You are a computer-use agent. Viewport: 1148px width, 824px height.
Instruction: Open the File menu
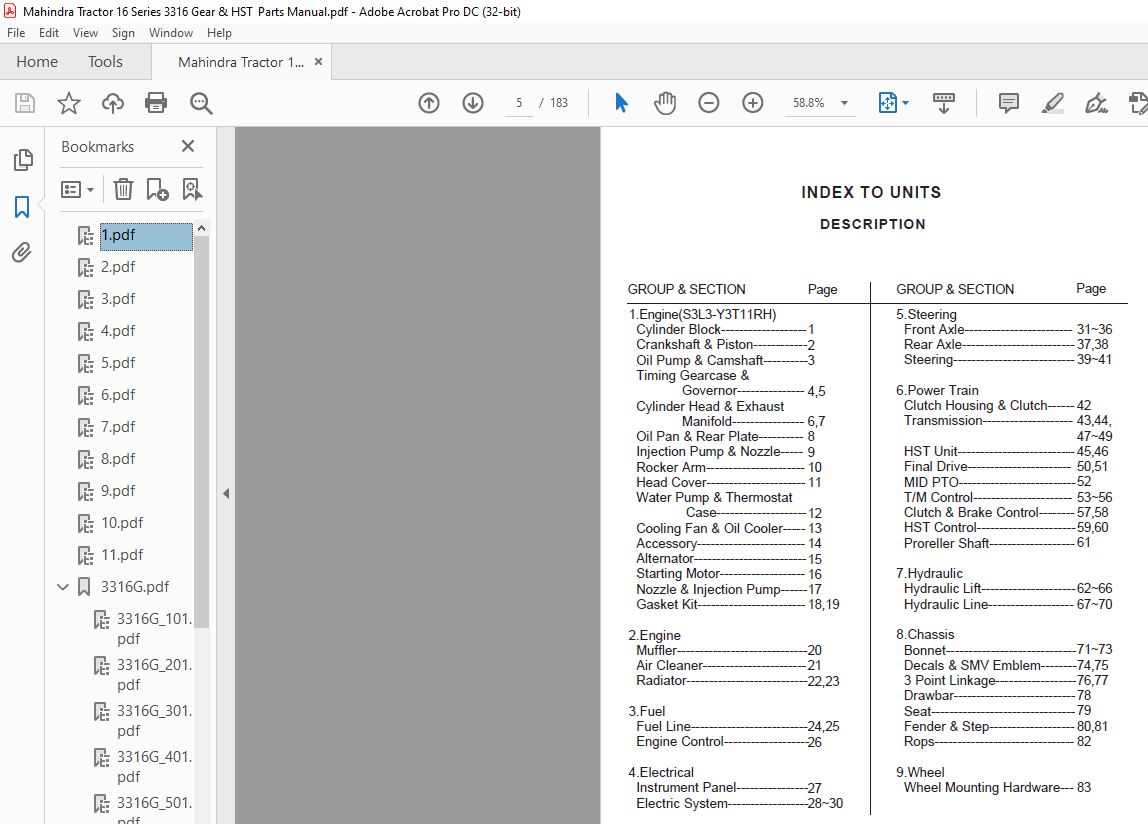16,33
